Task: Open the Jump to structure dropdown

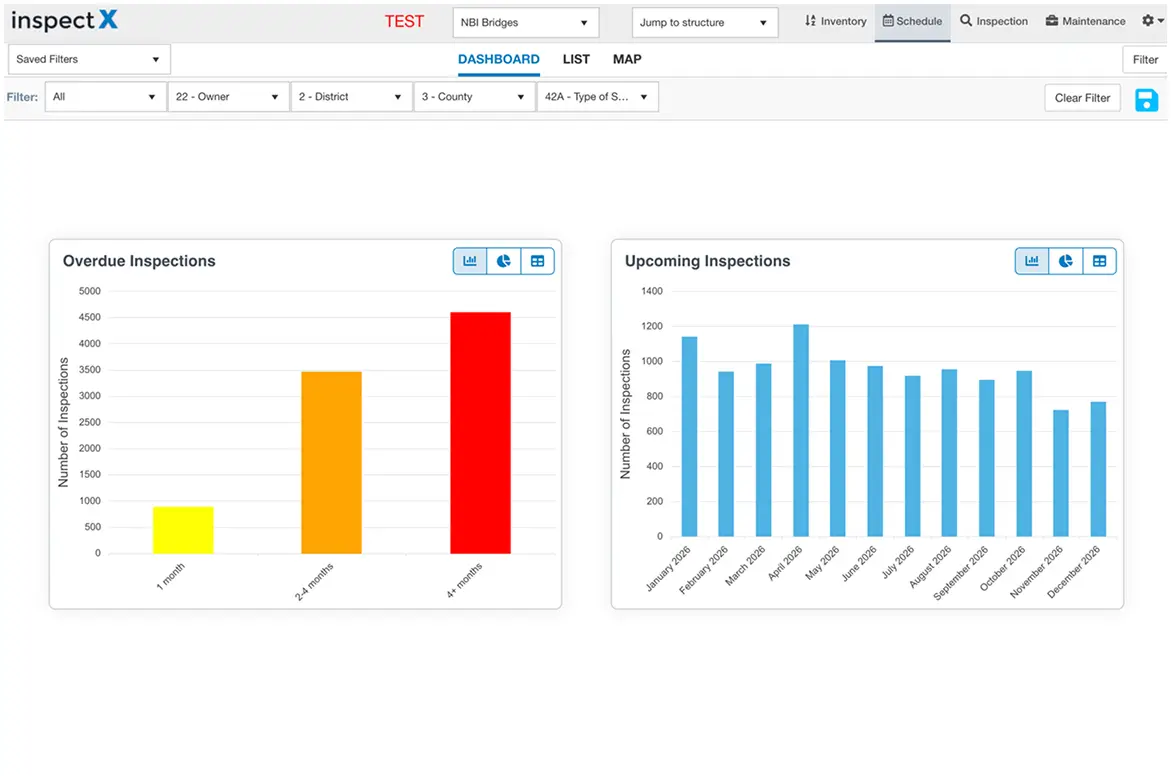Action: [x=703, y=21]
